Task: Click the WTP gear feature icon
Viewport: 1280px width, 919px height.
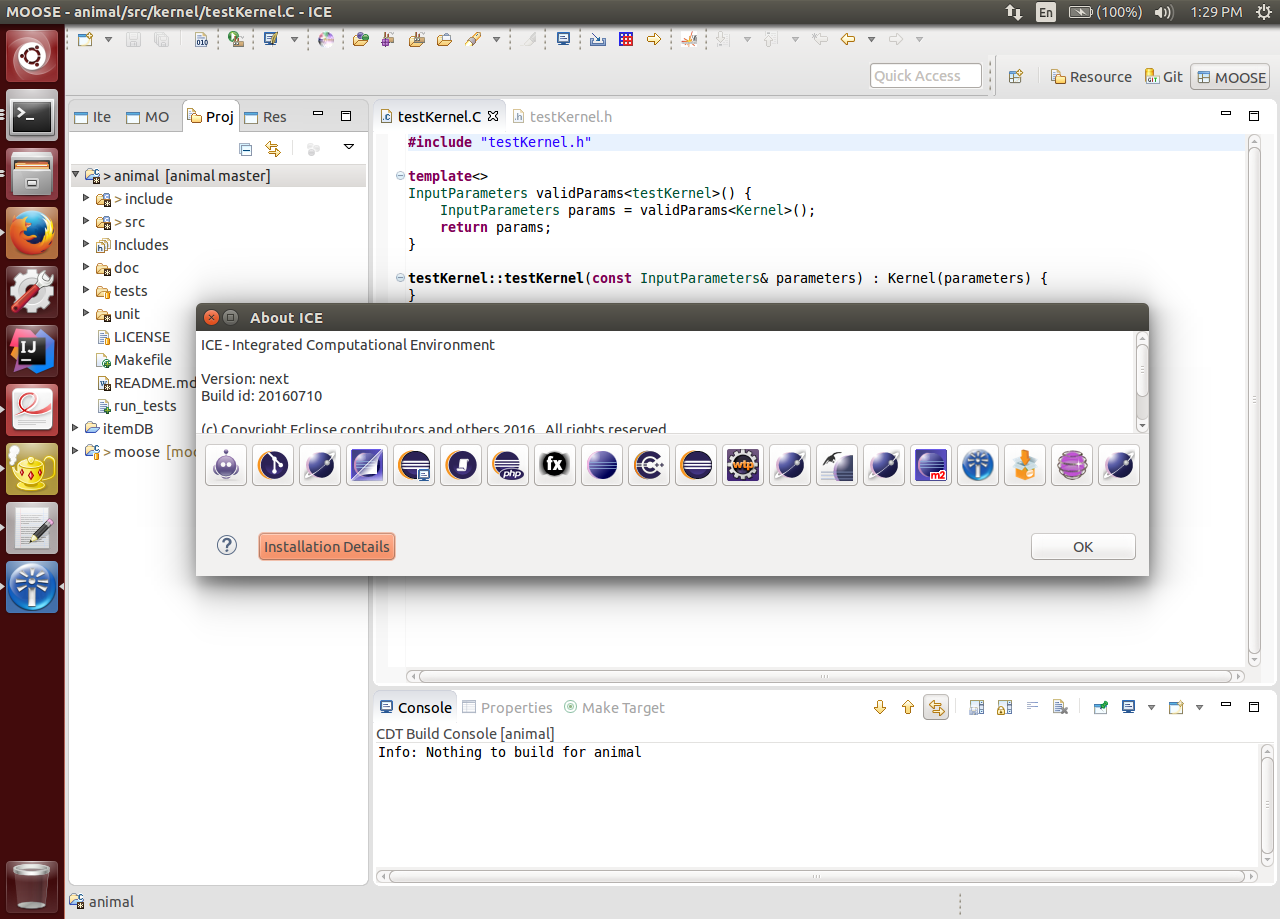Action: [x=743, y=465]
